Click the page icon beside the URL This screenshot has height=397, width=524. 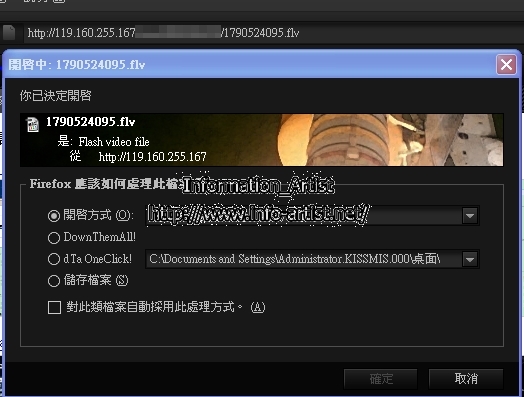(9, 32)
